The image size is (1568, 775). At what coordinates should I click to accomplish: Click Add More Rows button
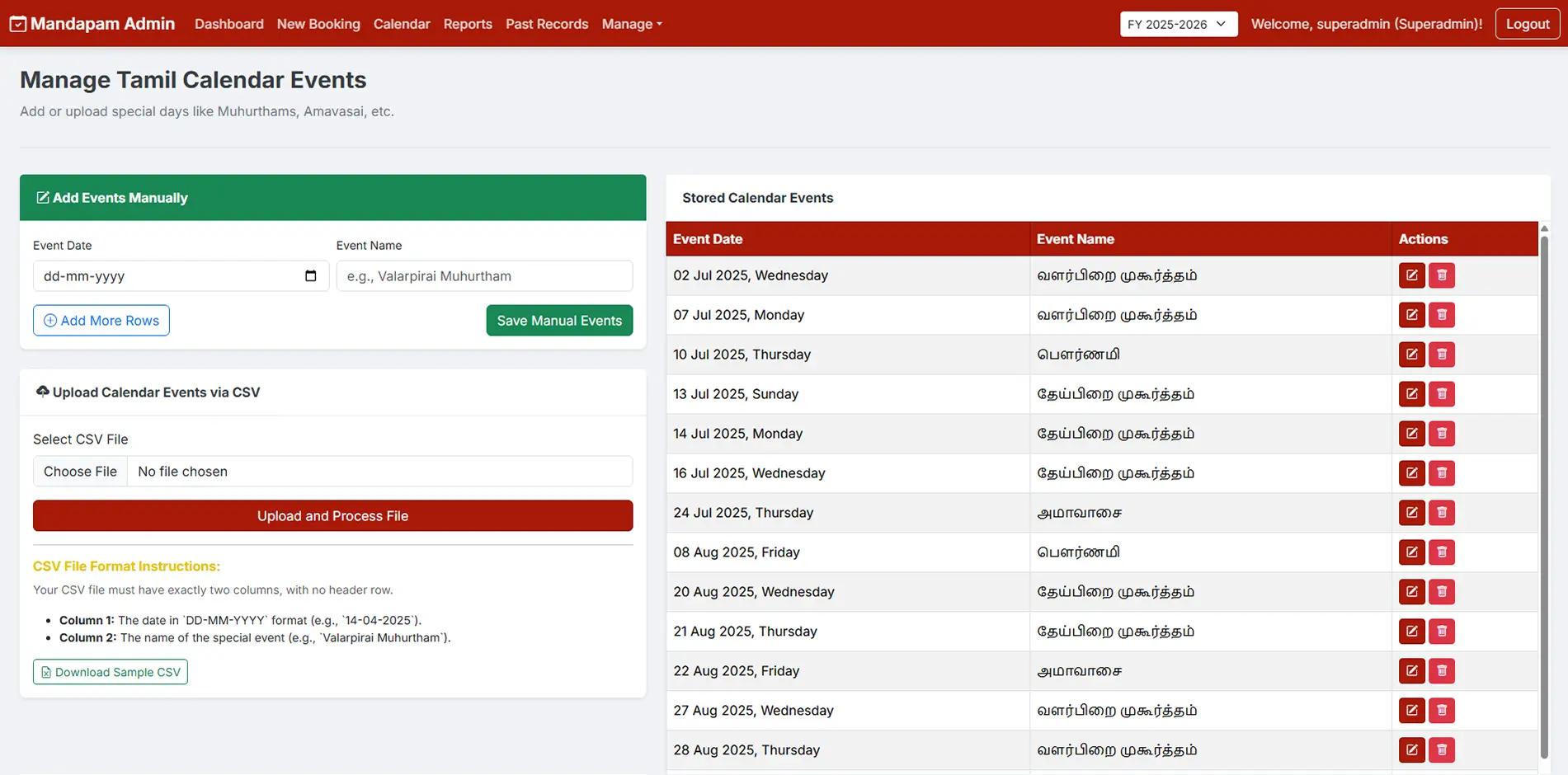pyautogui.click(x=101, y=321)
